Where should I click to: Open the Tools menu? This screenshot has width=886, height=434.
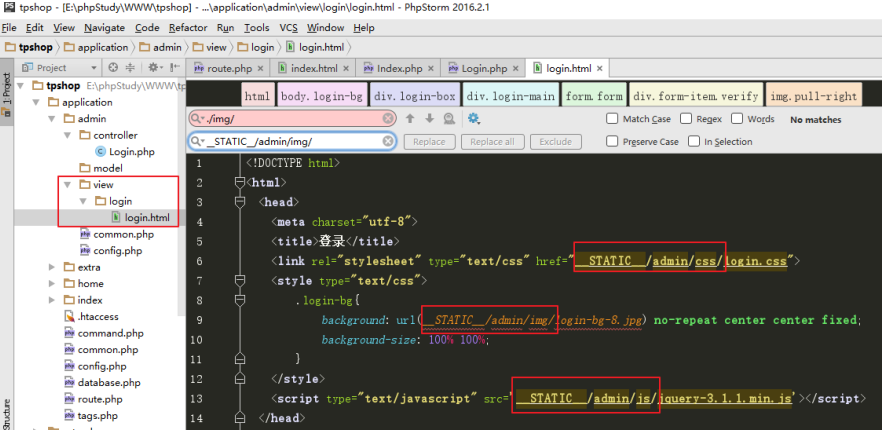[257, 28]
